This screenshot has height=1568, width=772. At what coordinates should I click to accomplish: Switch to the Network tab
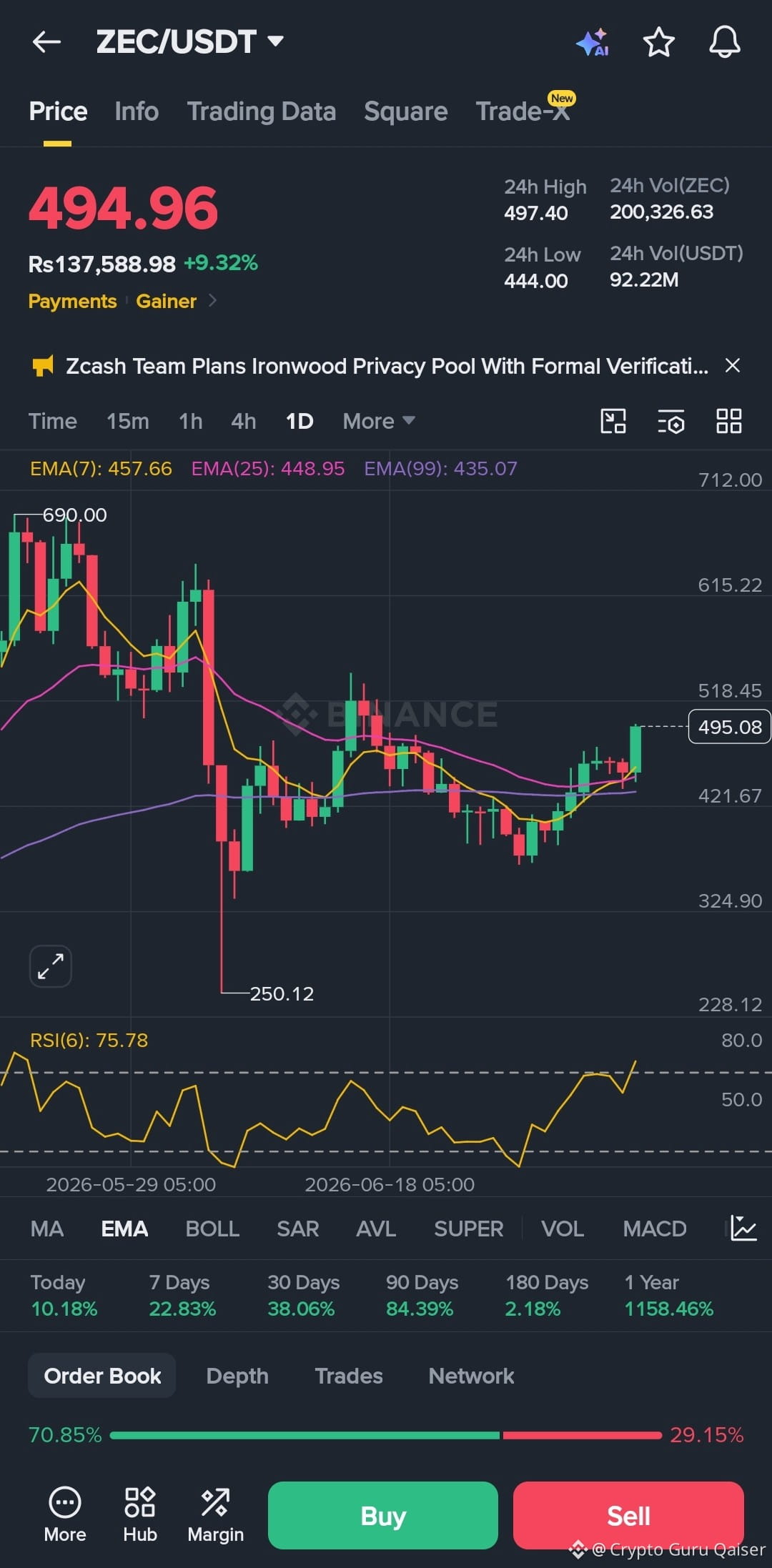(471, 1376)
